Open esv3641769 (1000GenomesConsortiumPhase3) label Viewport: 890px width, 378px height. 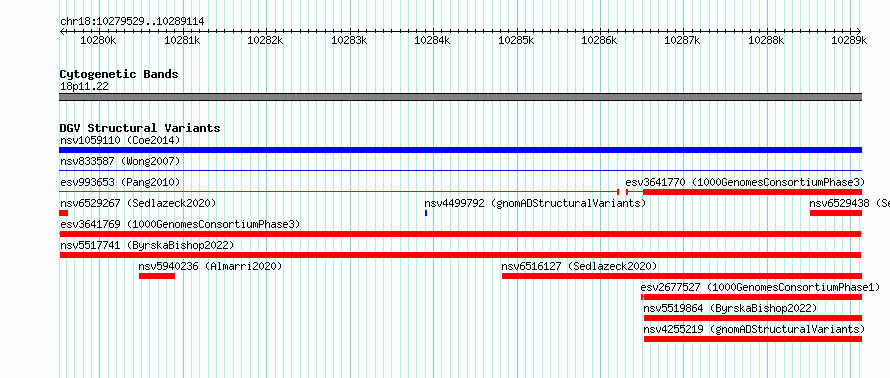coord(180,224)
